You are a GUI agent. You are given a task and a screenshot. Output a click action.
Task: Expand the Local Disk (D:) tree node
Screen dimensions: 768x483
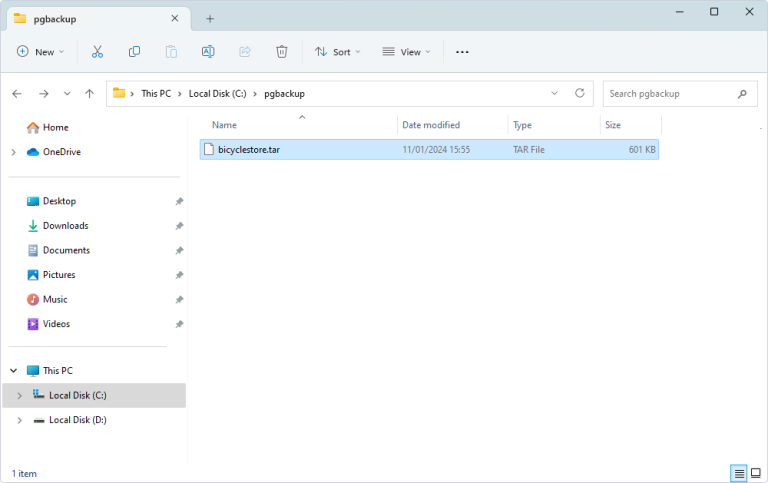(19, 420)
